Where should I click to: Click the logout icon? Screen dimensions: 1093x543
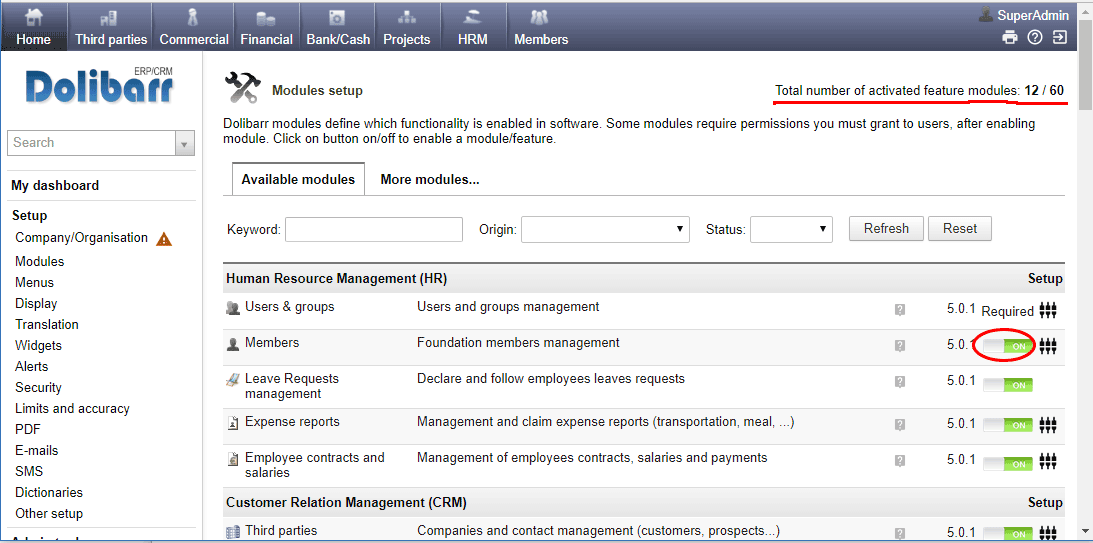click(x=1060, y=38)
